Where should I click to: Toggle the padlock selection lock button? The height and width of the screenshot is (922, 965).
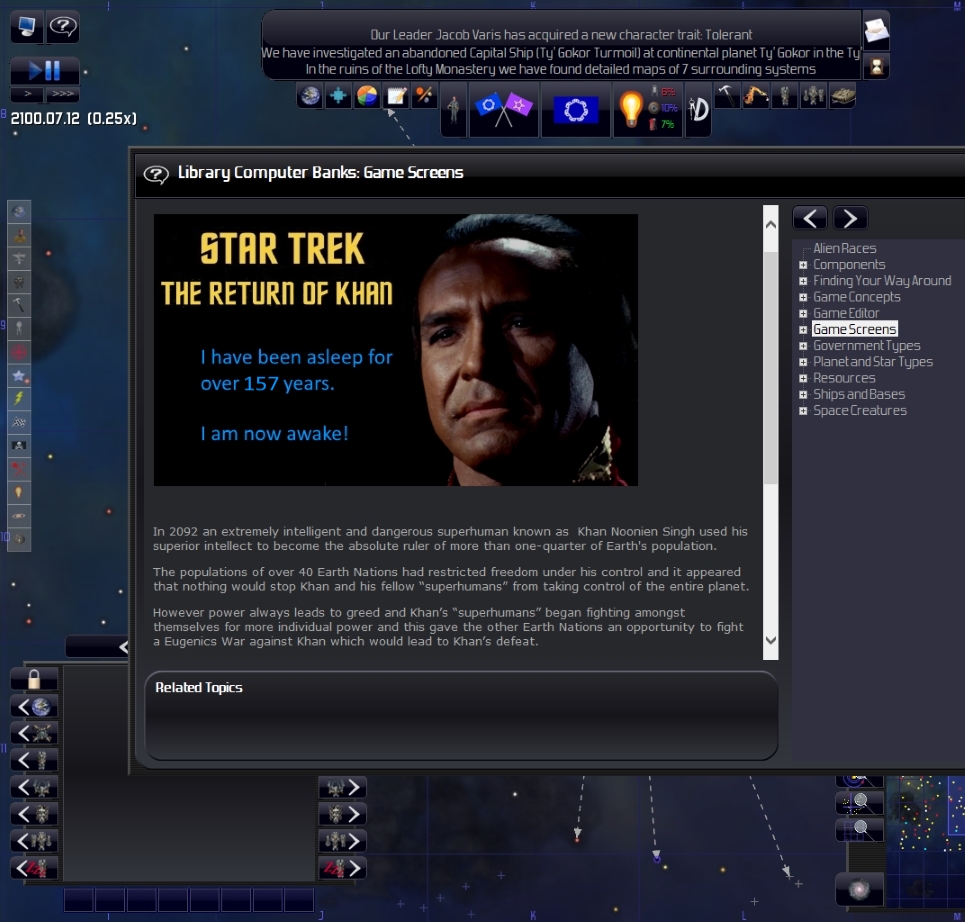point(34,679)
